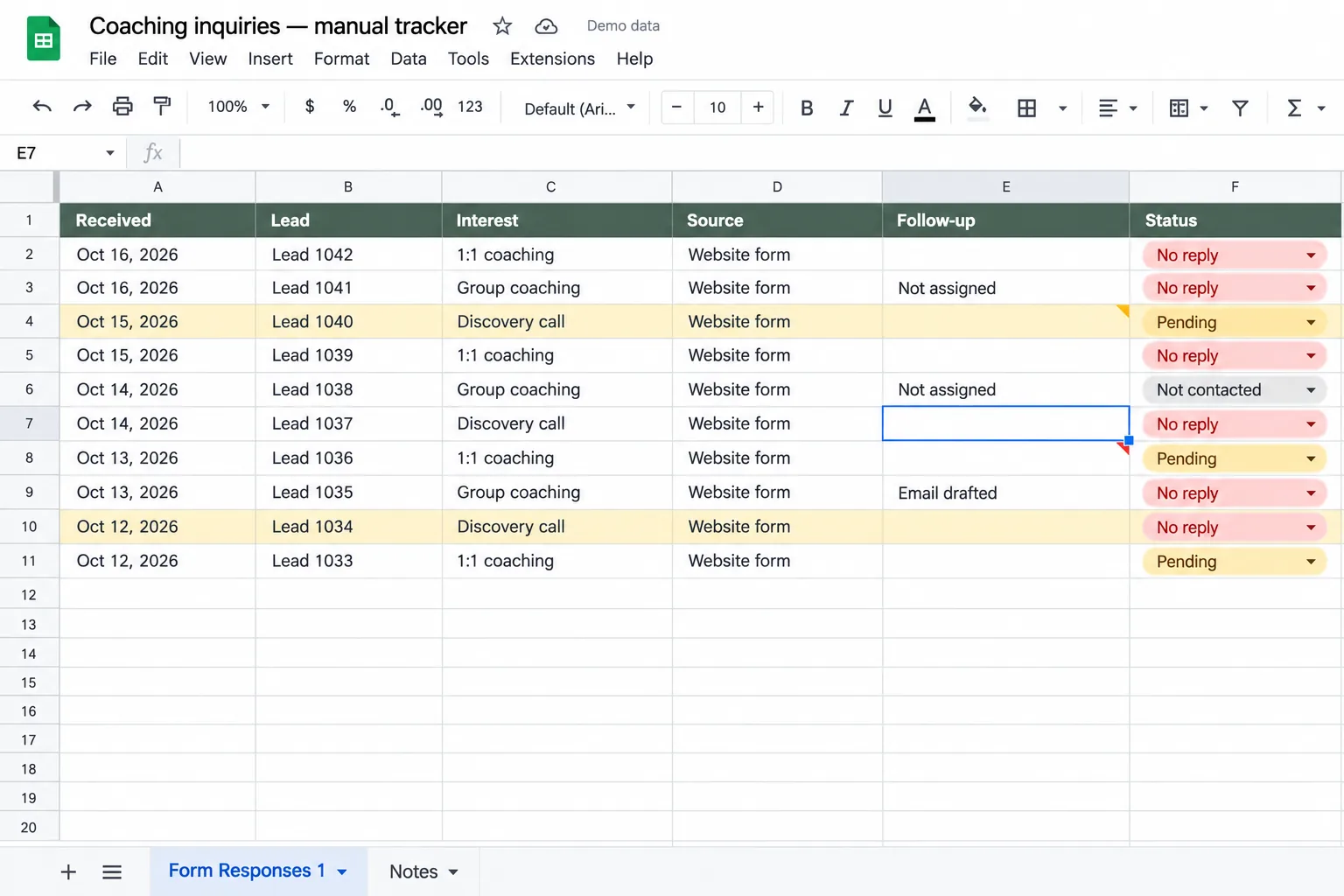The height and width of the screenshot is (896, 1344).
Task: Create a filter with funnel icon
Action: (1240, 108)
